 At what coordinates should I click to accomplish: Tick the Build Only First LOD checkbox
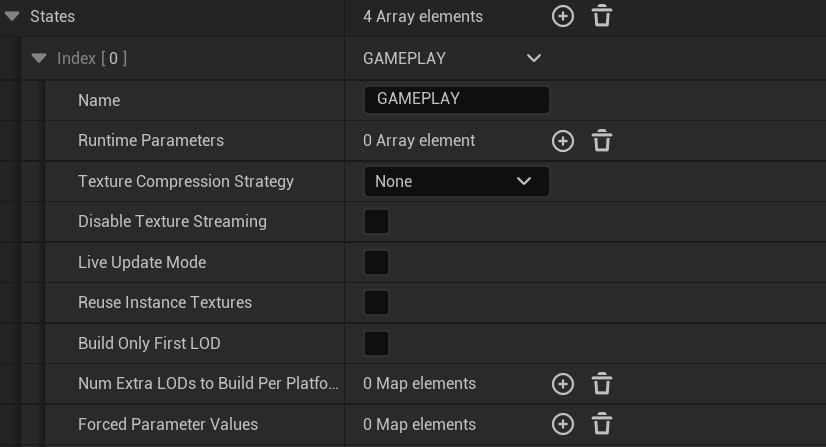(x=376, y=343)
